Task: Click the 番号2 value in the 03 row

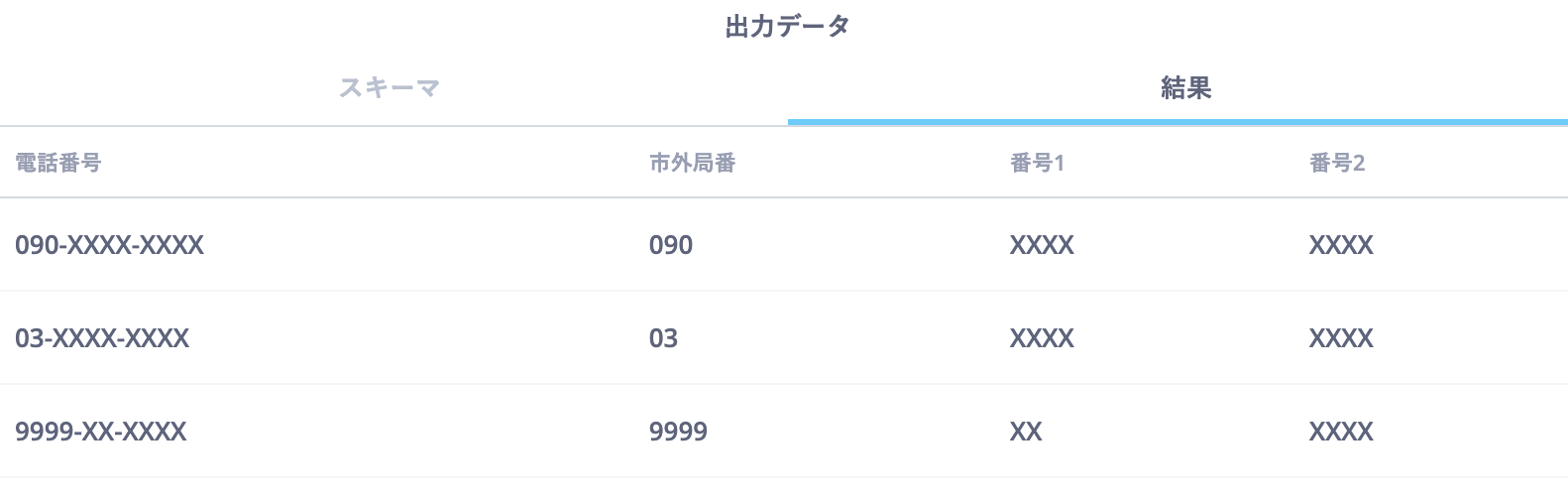Action: [x=1341, y=338]
